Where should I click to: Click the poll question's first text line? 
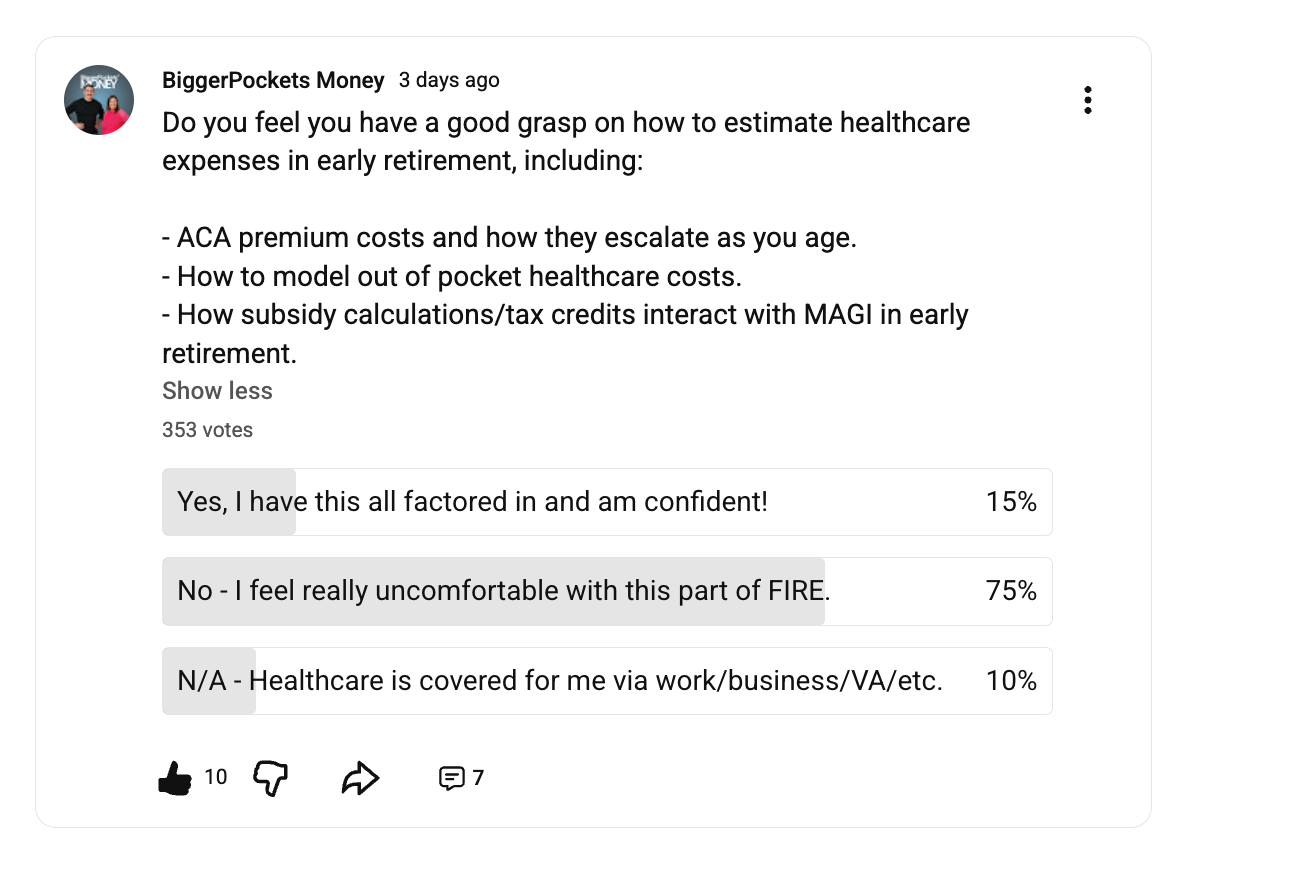click(x=566, y=123)
